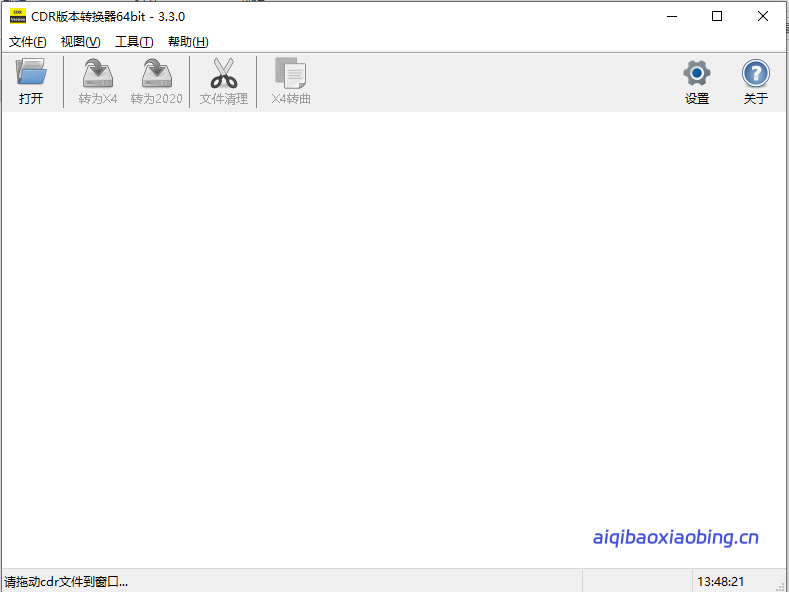This screenshot has width=789, height=592.
Task: Click the CDR app icon in the title bar
Action: [16, 16]
